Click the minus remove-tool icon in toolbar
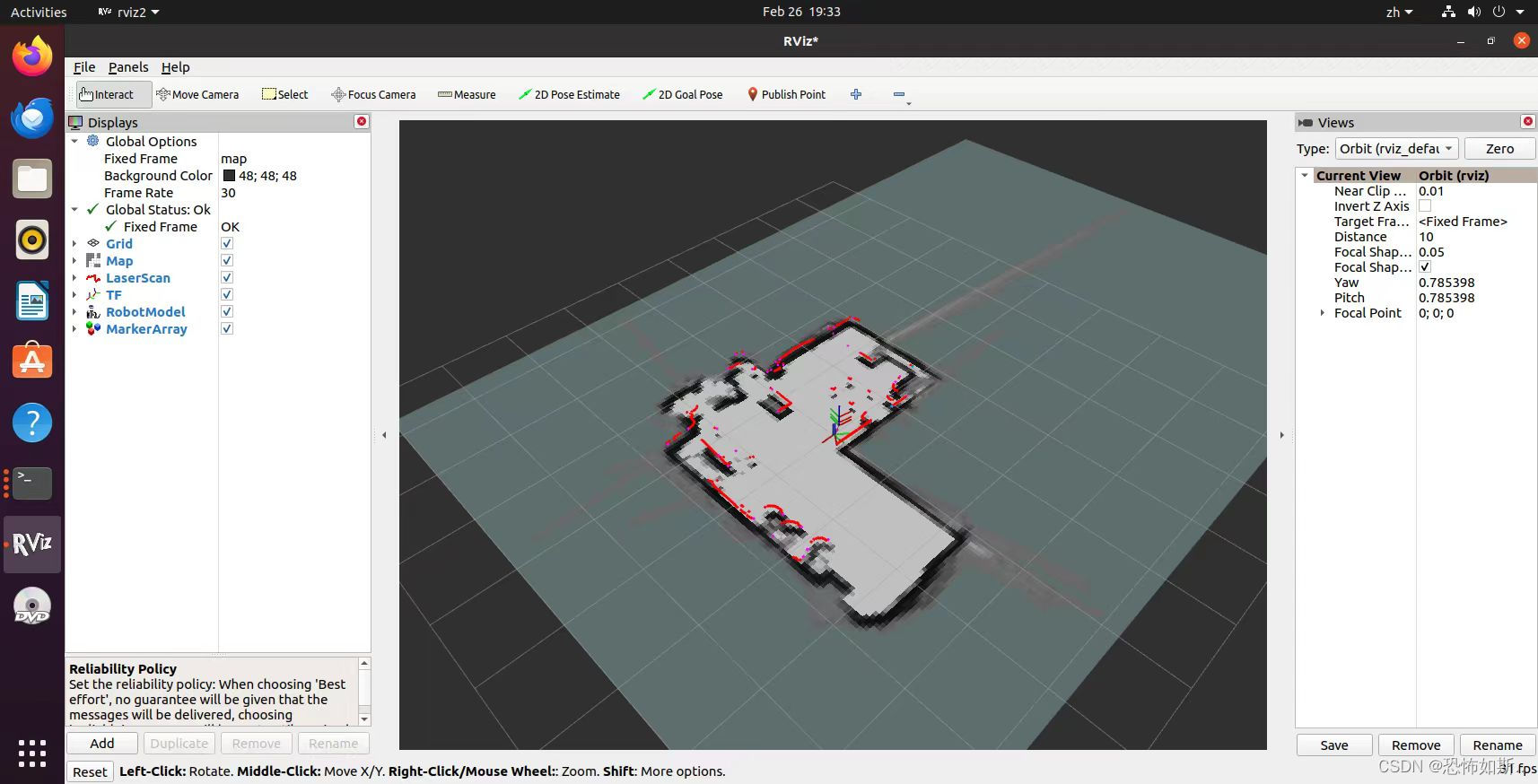The width and height of the screenshot is (1538, 784). (x=899, y=94)
